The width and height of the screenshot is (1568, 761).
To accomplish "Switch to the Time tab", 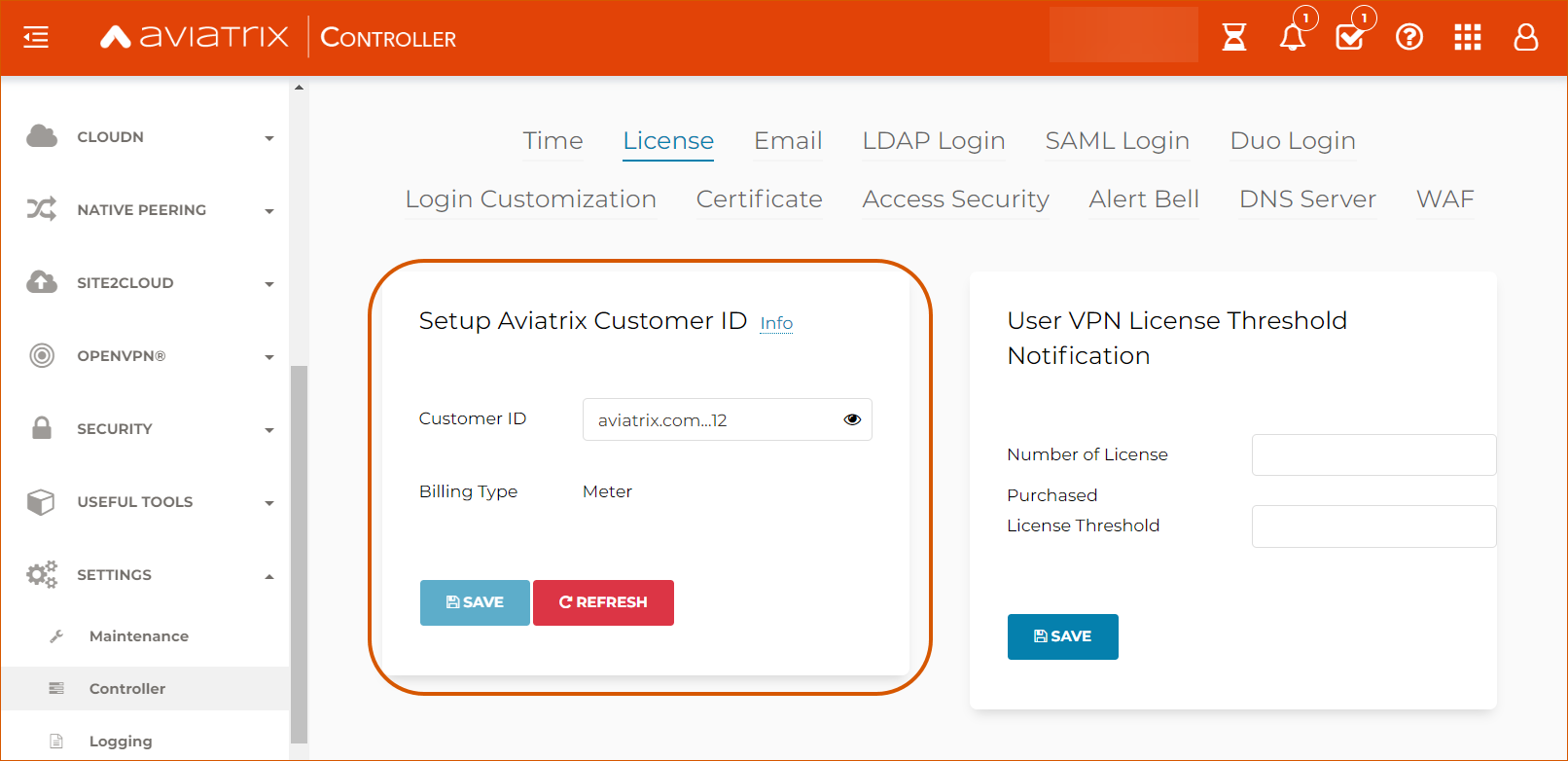I will (x=552, y=141).
